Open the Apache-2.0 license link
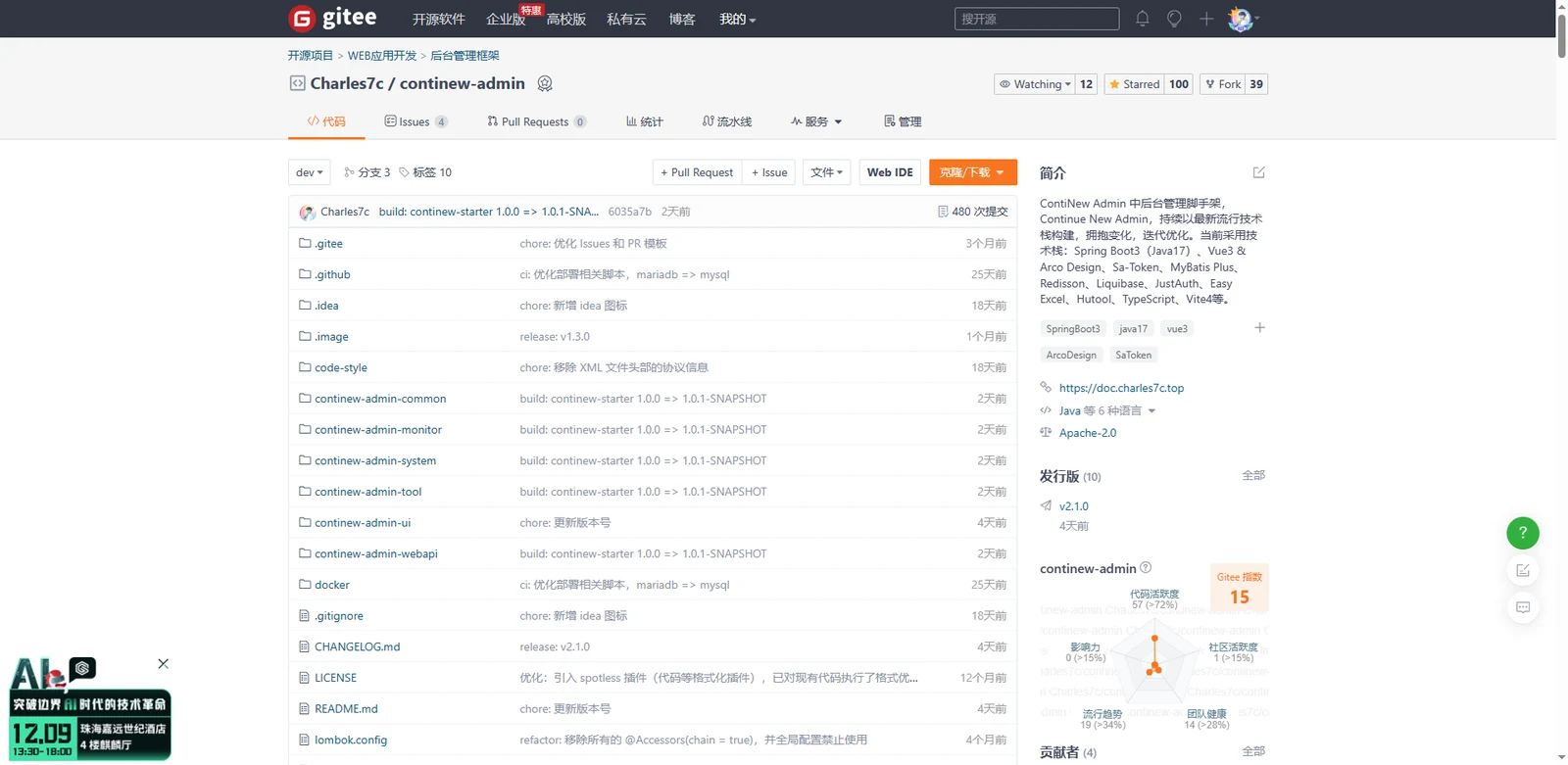Viewport: 1568px width, 765px height. [x=1088, y=433]
